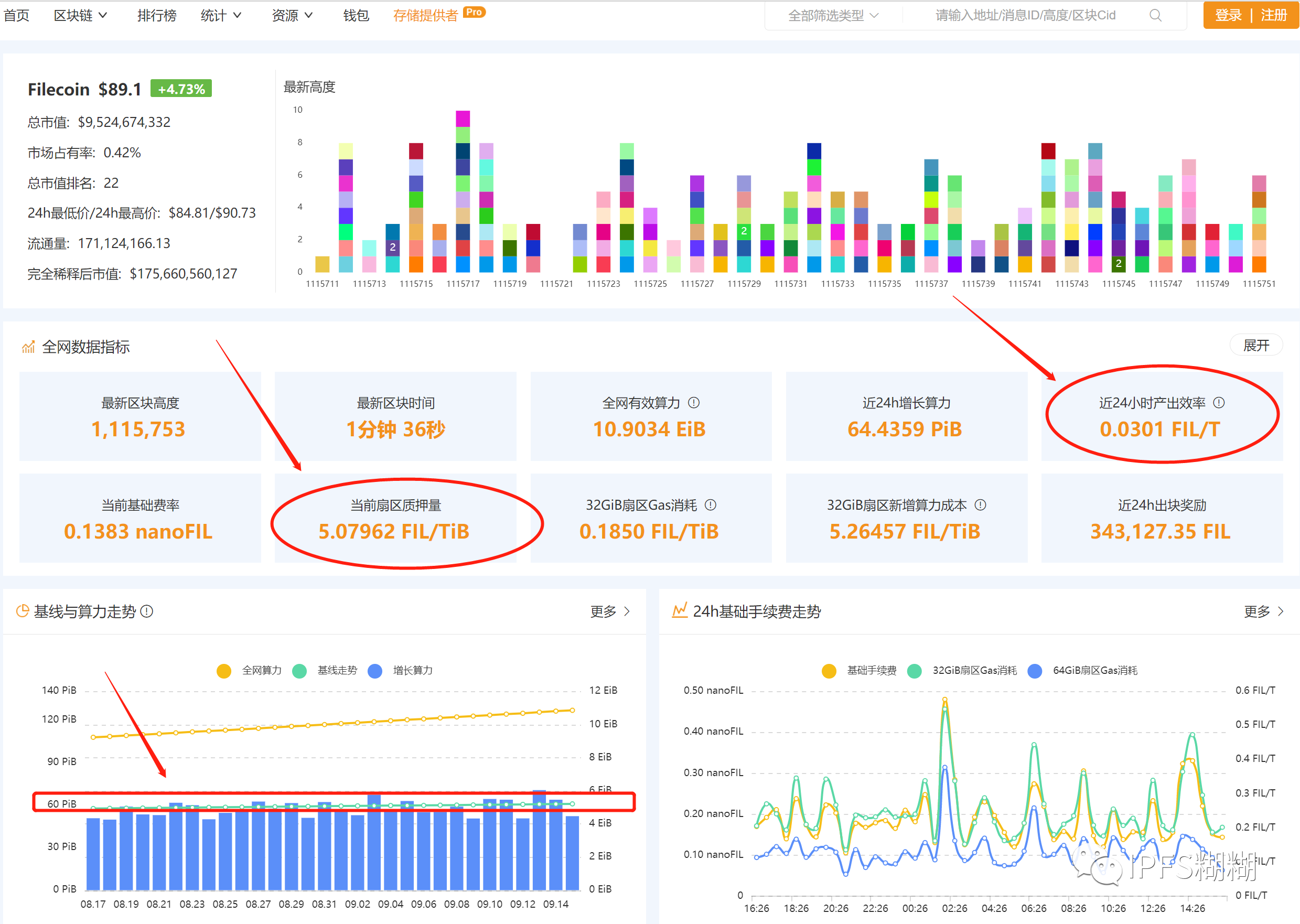The width and height of the screenshot is (1300, 924).
Task: Go to 首页 tab
Action: [16, 15]
